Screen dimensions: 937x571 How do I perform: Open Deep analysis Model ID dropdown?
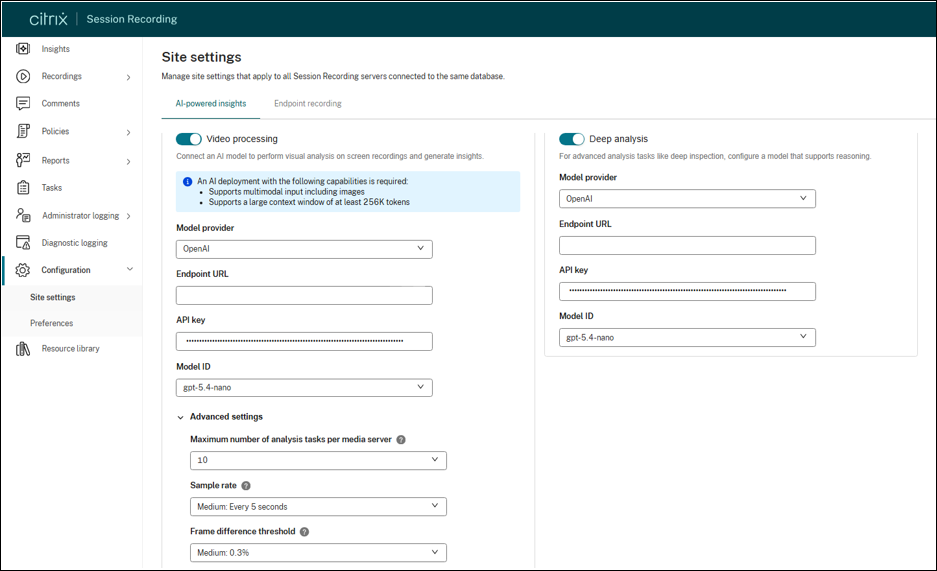coord(687,337)
